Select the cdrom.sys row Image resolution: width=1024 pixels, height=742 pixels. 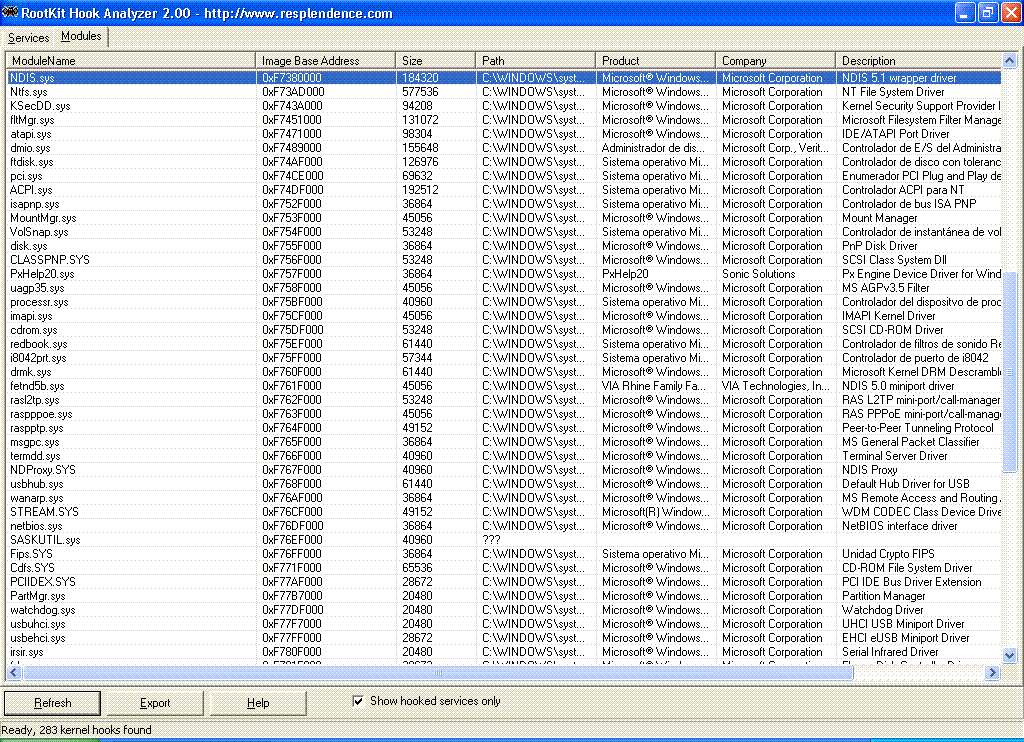point(504,331)
